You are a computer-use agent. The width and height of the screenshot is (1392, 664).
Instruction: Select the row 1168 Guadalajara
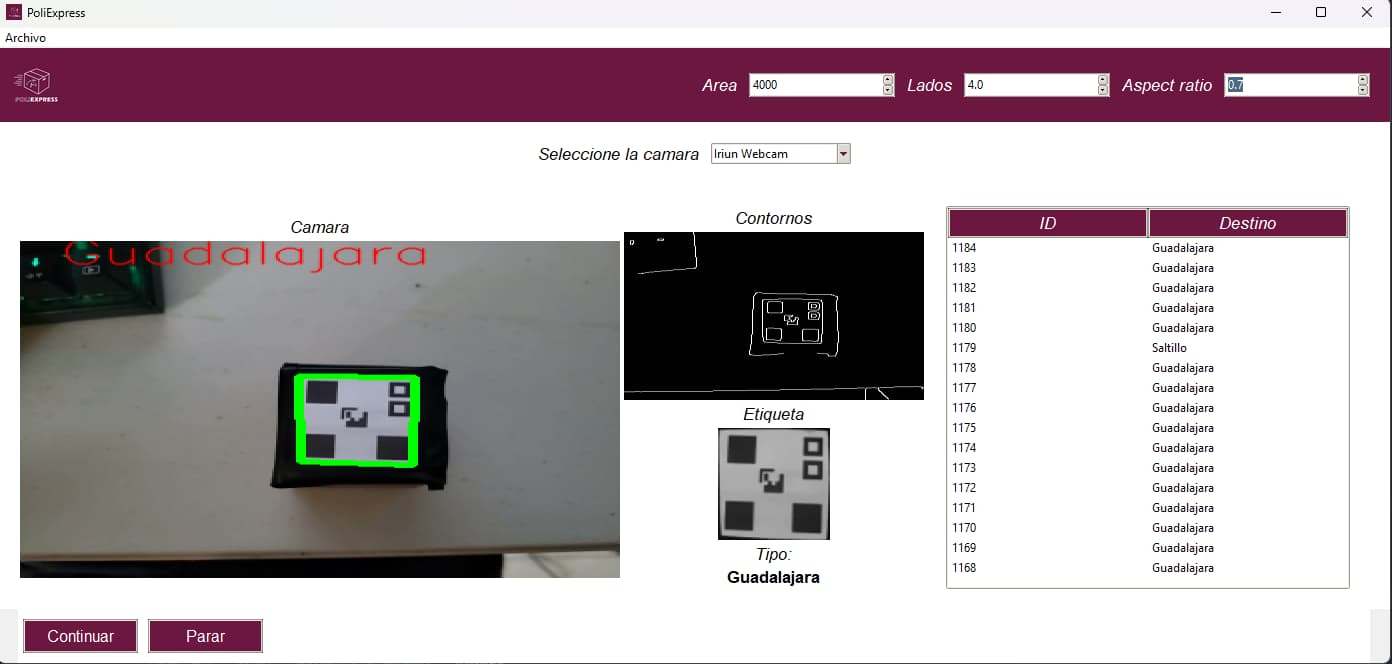coord(1100,567)
